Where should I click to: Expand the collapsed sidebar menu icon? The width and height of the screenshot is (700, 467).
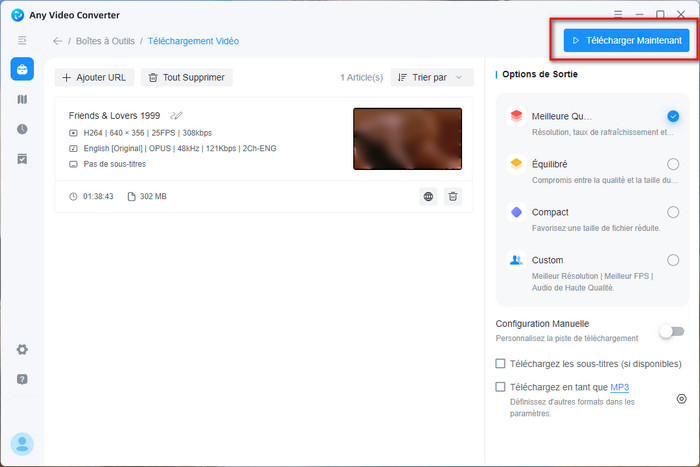[x=22, y=40]
